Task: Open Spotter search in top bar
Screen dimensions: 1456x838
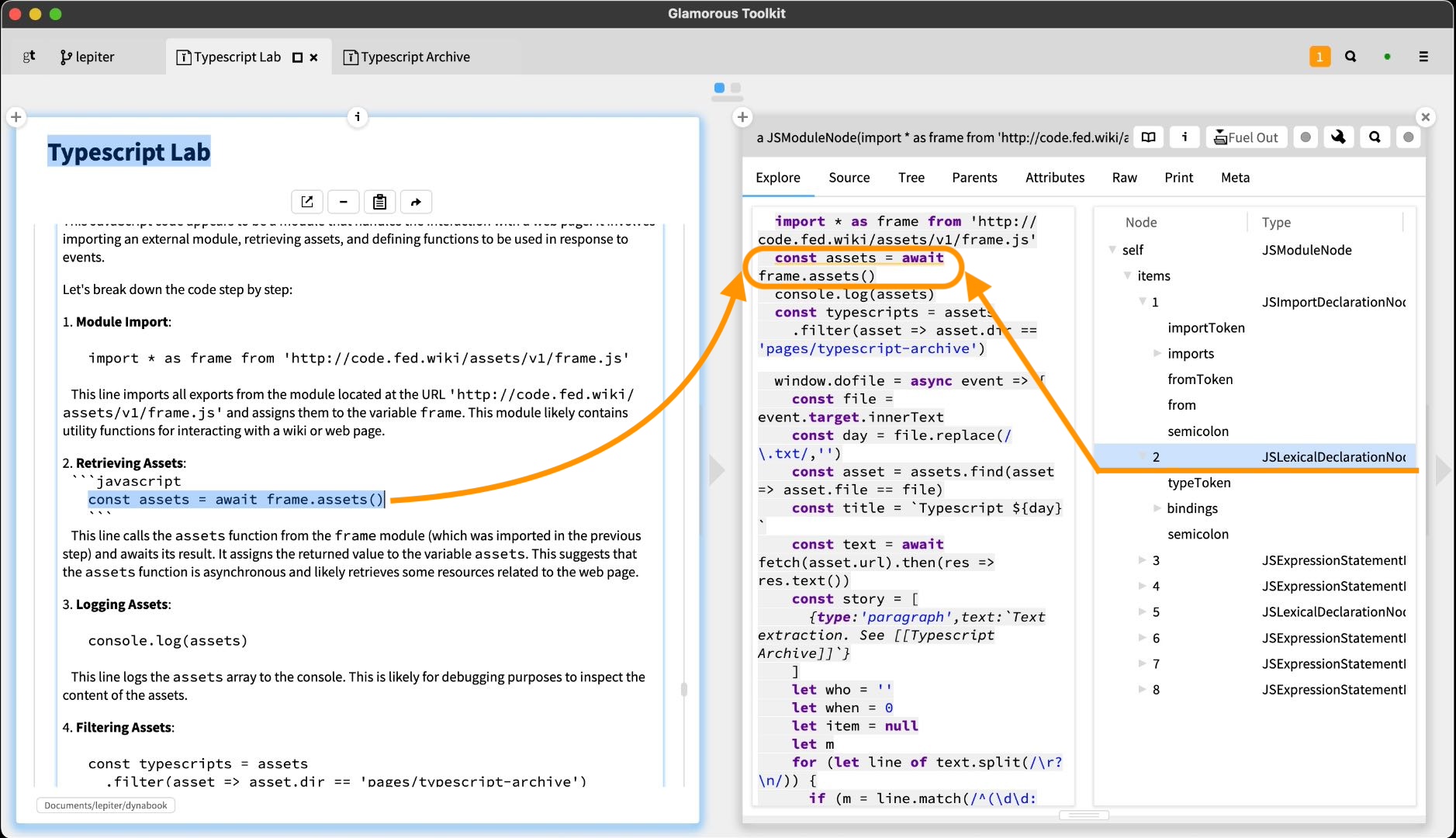Action: click(x=1351, y=57)
